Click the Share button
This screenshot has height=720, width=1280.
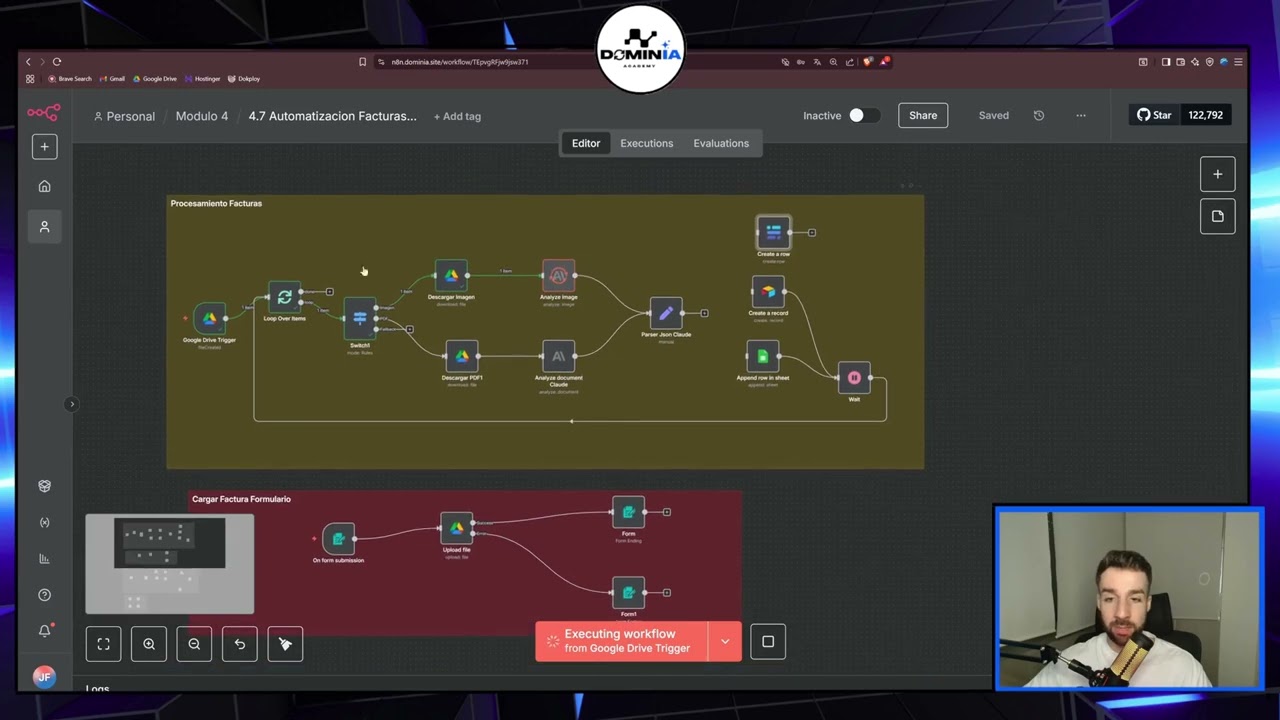(x=923, y=115)
